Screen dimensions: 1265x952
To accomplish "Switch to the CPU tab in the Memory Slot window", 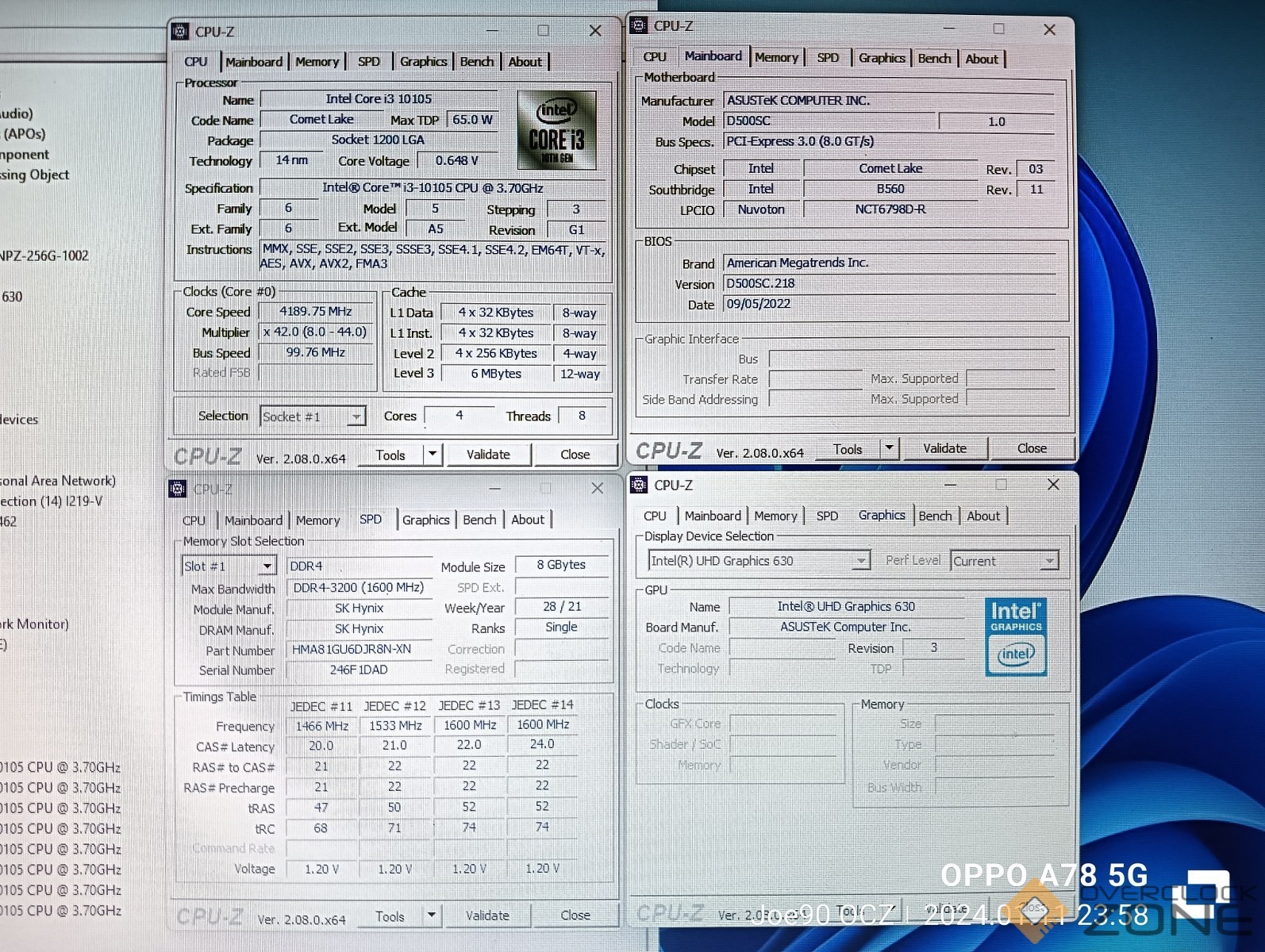I will point(194,520).
